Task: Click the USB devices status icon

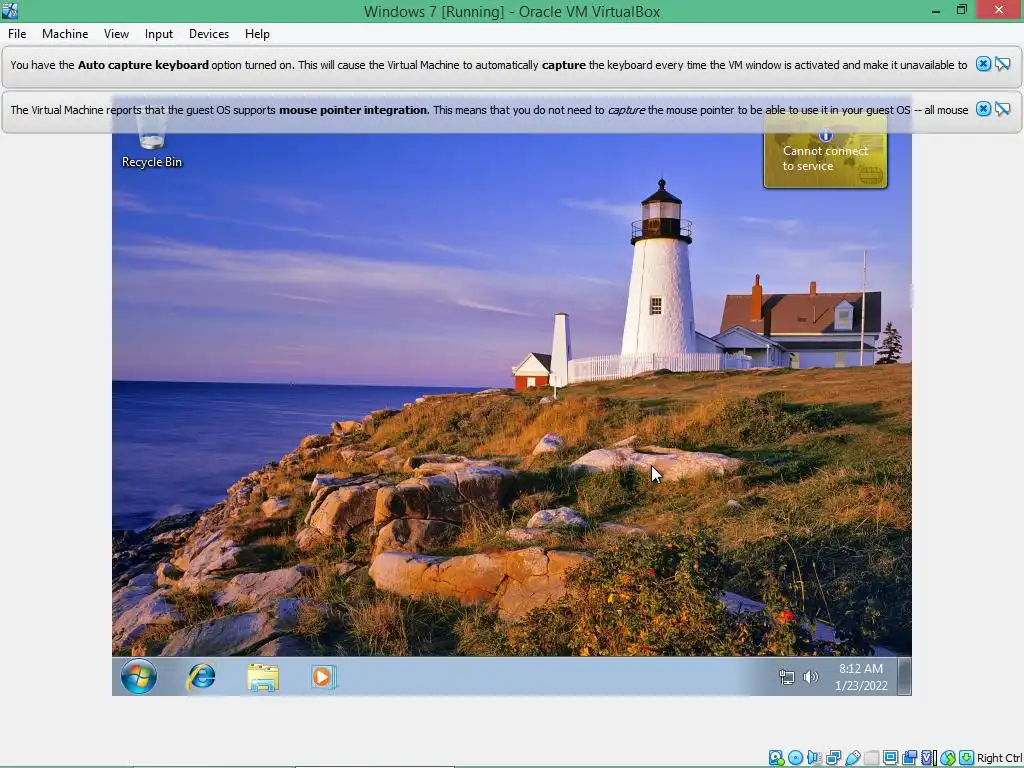Action: [x=853, y=758]
